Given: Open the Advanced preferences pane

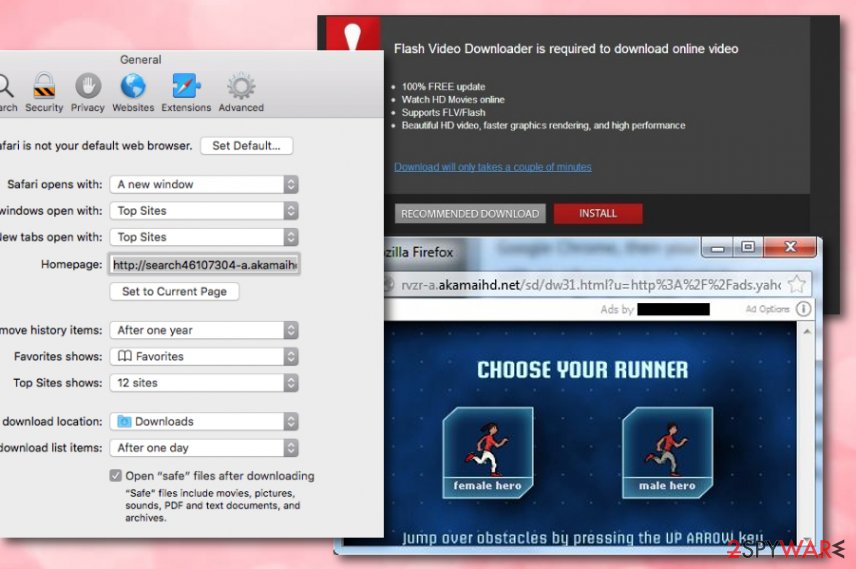Looking at the screenshot, I should (241, 92).
